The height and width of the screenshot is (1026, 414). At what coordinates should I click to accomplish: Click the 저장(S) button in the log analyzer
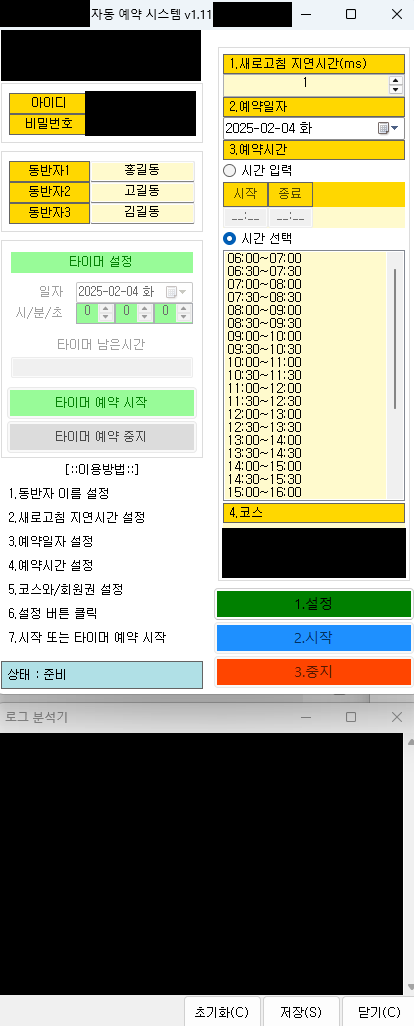coord(301,1012)
